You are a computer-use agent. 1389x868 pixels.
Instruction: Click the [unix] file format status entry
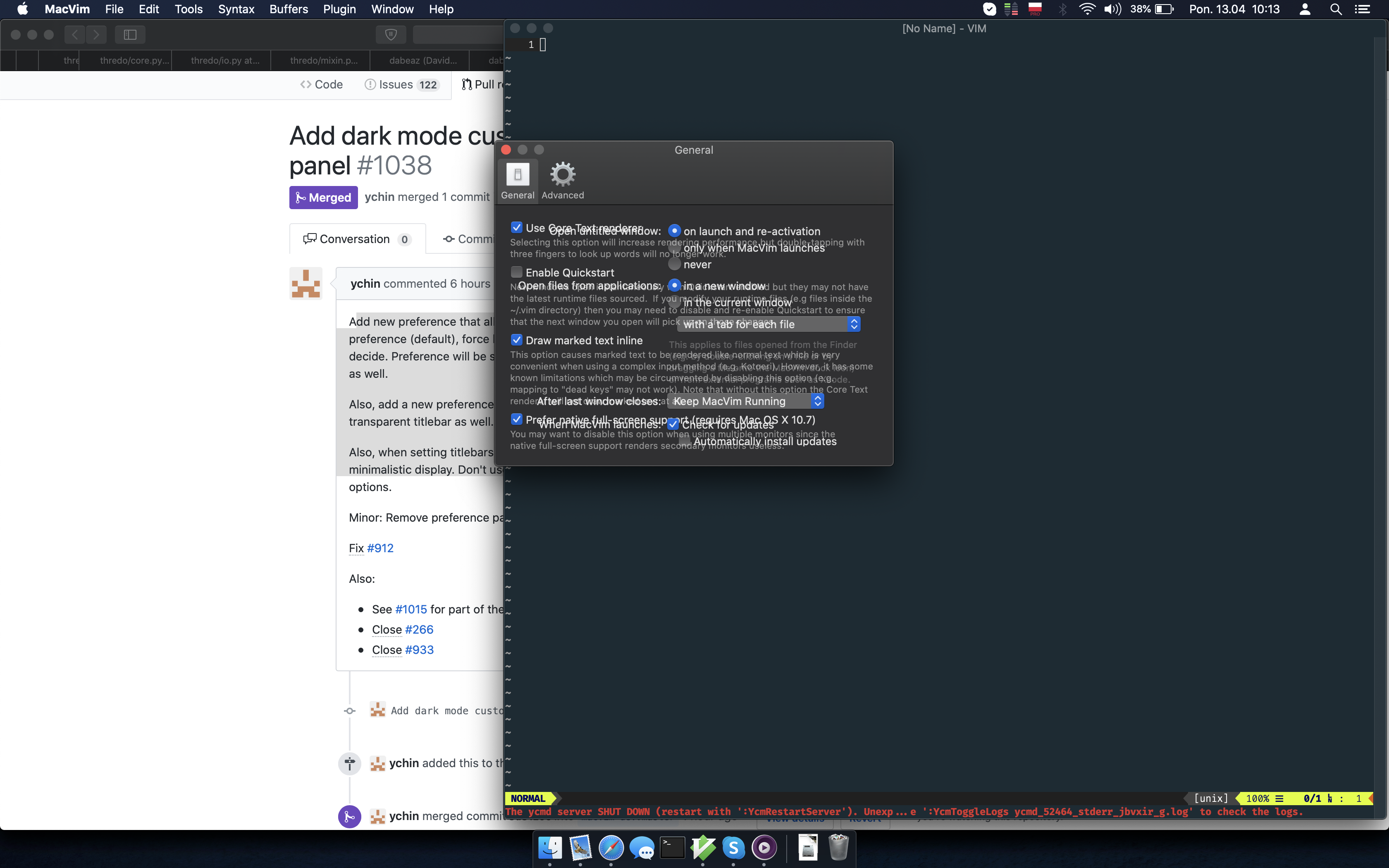tap(1211, 799)
